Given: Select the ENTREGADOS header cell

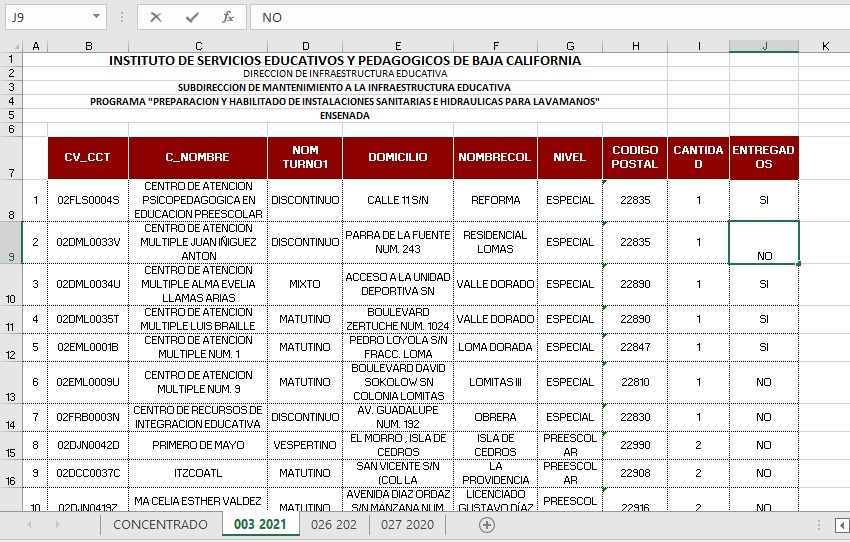Looking at the screenshot, I should 764,157.
